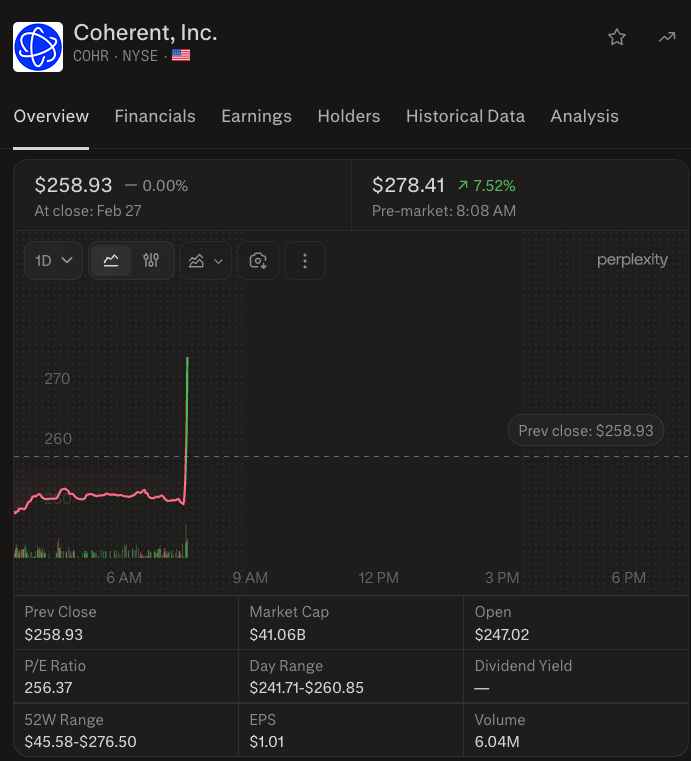Image resolution: width=691 pixels, height=761 pixels.
Task: Click the Coherent blue logo icon
Action: coord(38,47)
